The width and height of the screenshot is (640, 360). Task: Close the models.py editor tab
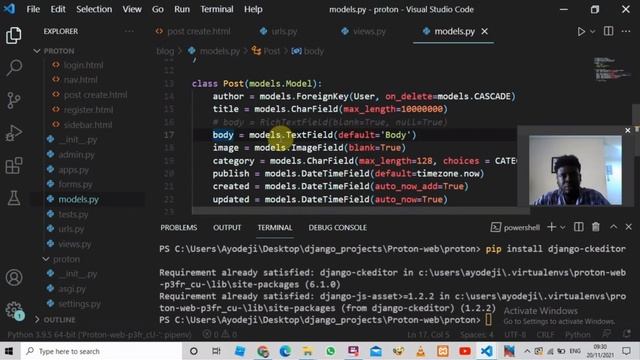tap(484, 31)
